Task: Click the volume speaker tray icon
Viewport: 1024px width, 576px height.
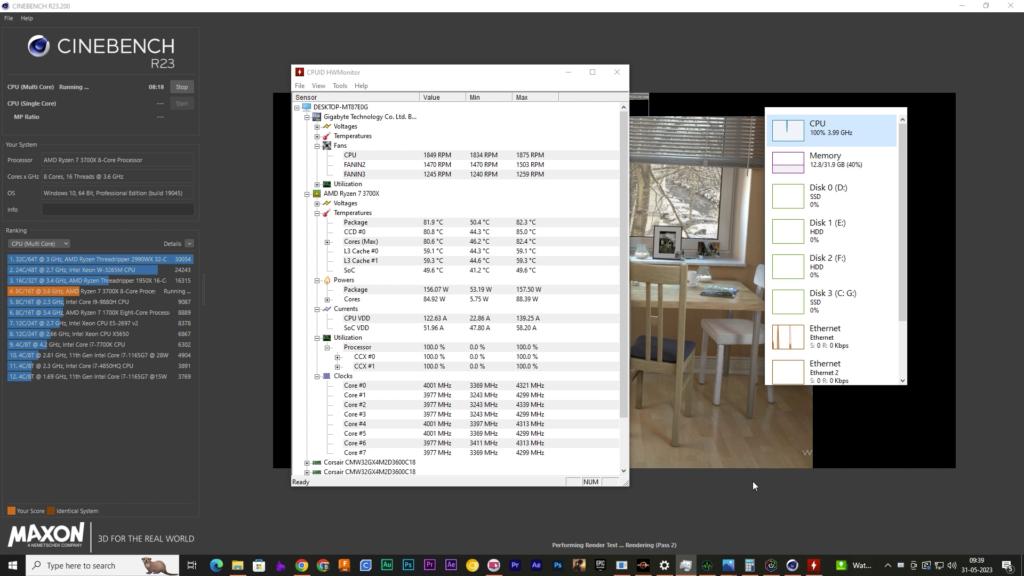Action: tap(952, 566)
